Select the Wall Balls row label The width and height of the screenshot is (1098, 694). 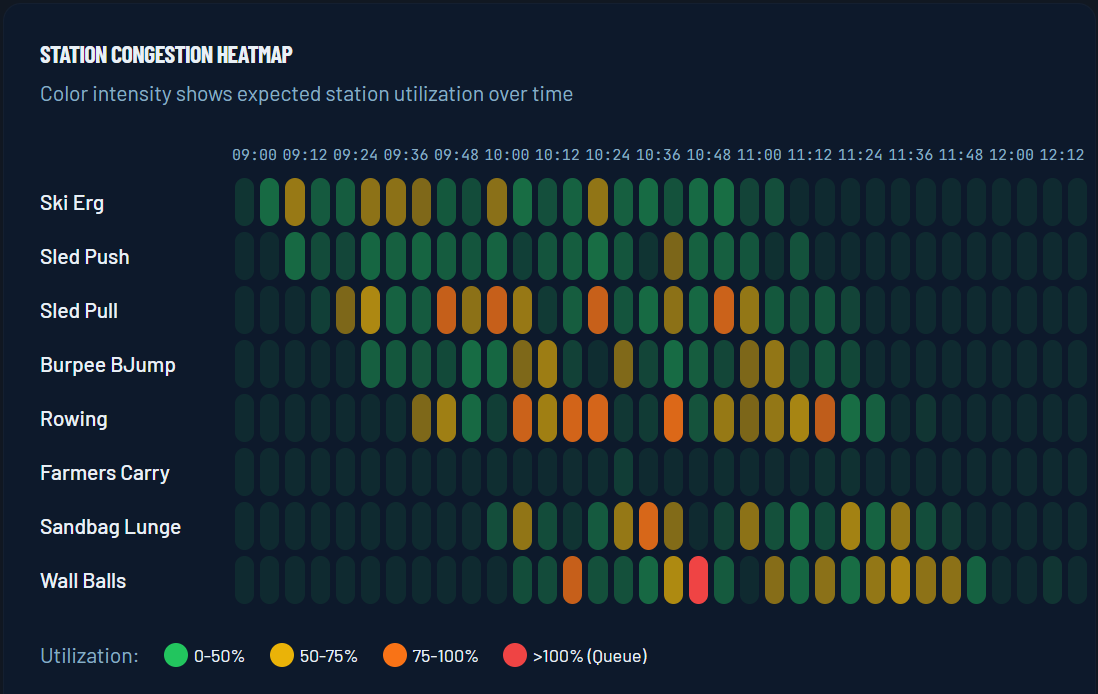click(x=83, y=581)
